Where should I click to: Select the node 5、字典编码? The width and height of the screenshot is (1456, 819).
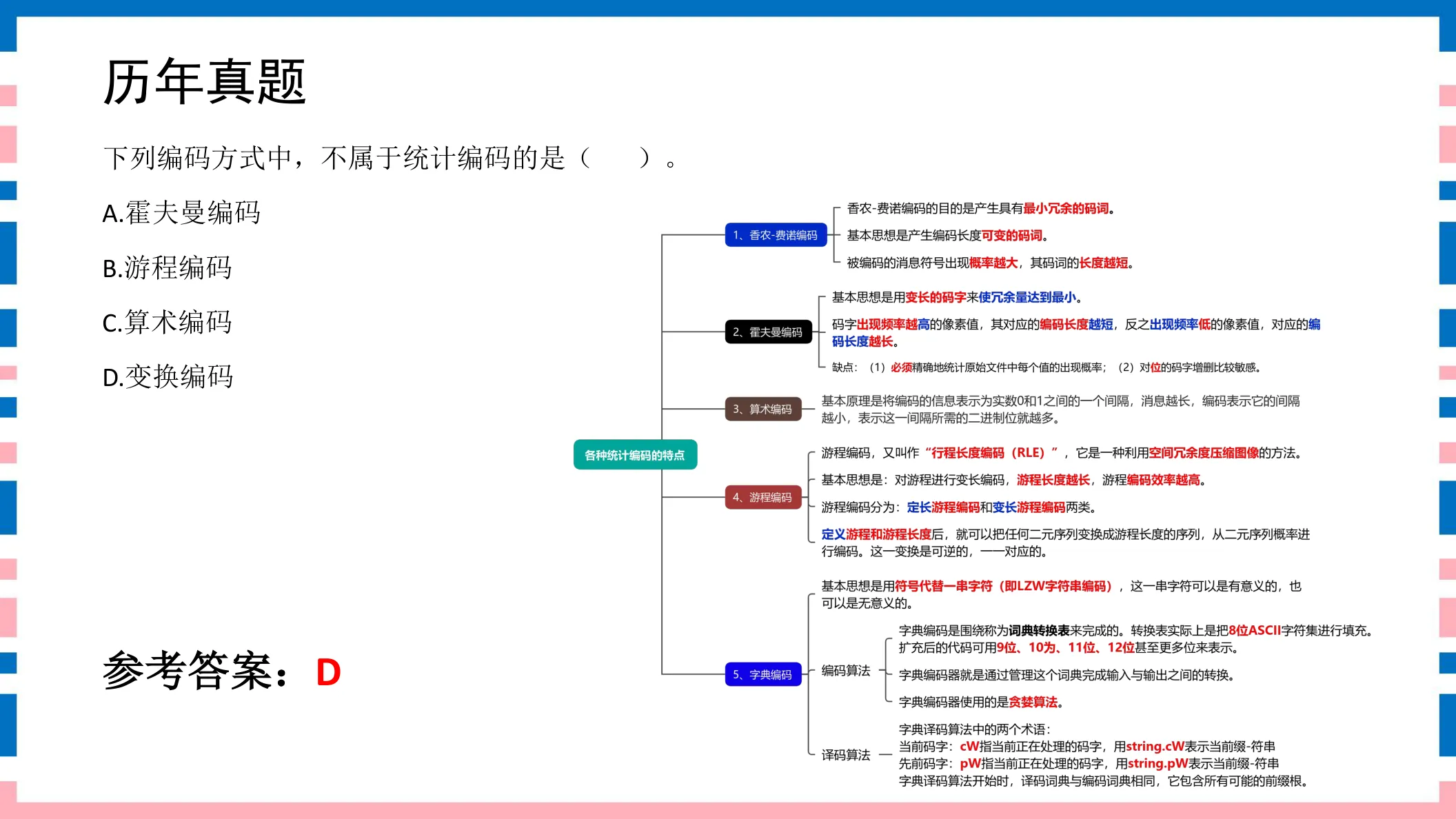(x=762, y=675)
